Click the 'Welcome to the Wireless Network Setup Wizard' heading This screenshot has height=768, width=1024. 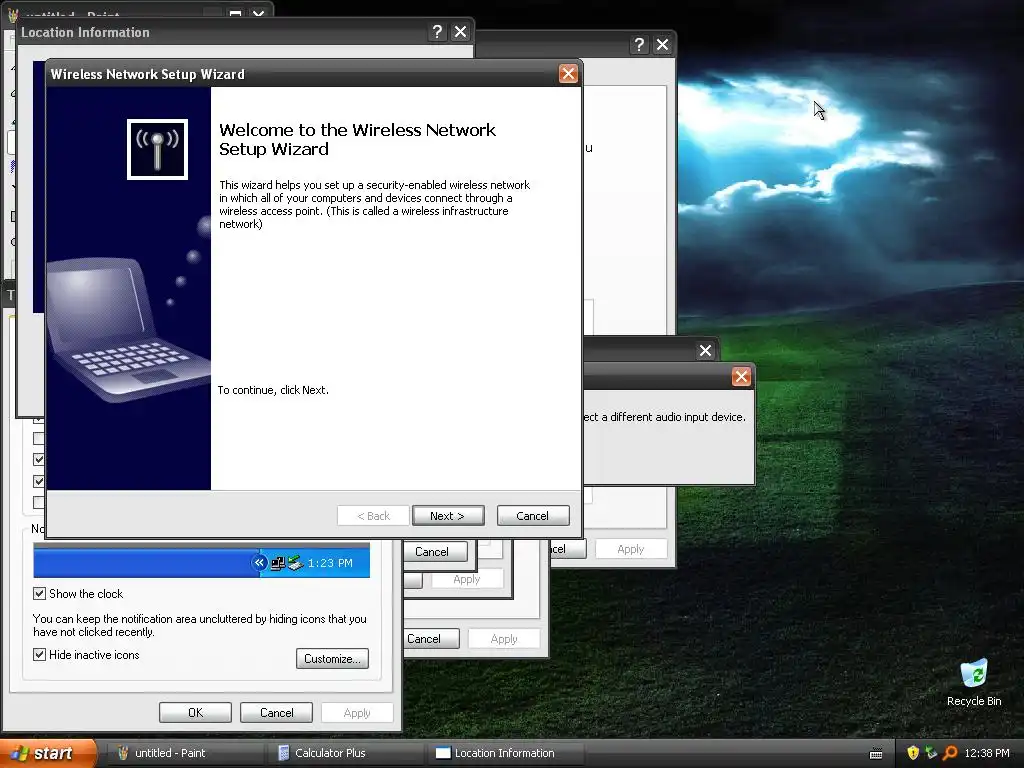357,139
